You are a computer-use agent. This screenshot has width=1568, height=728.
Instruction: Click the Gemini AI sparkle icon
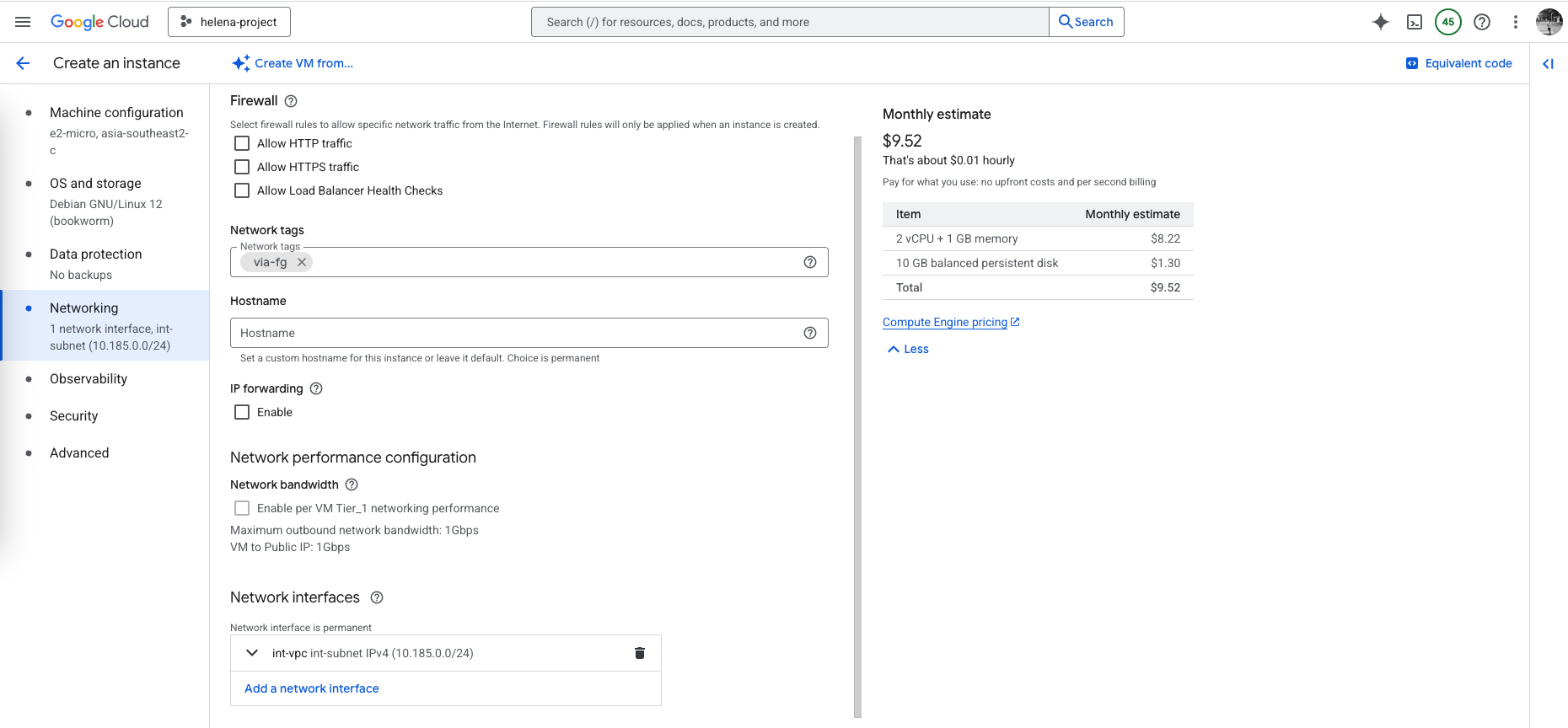click(1380, 22)
